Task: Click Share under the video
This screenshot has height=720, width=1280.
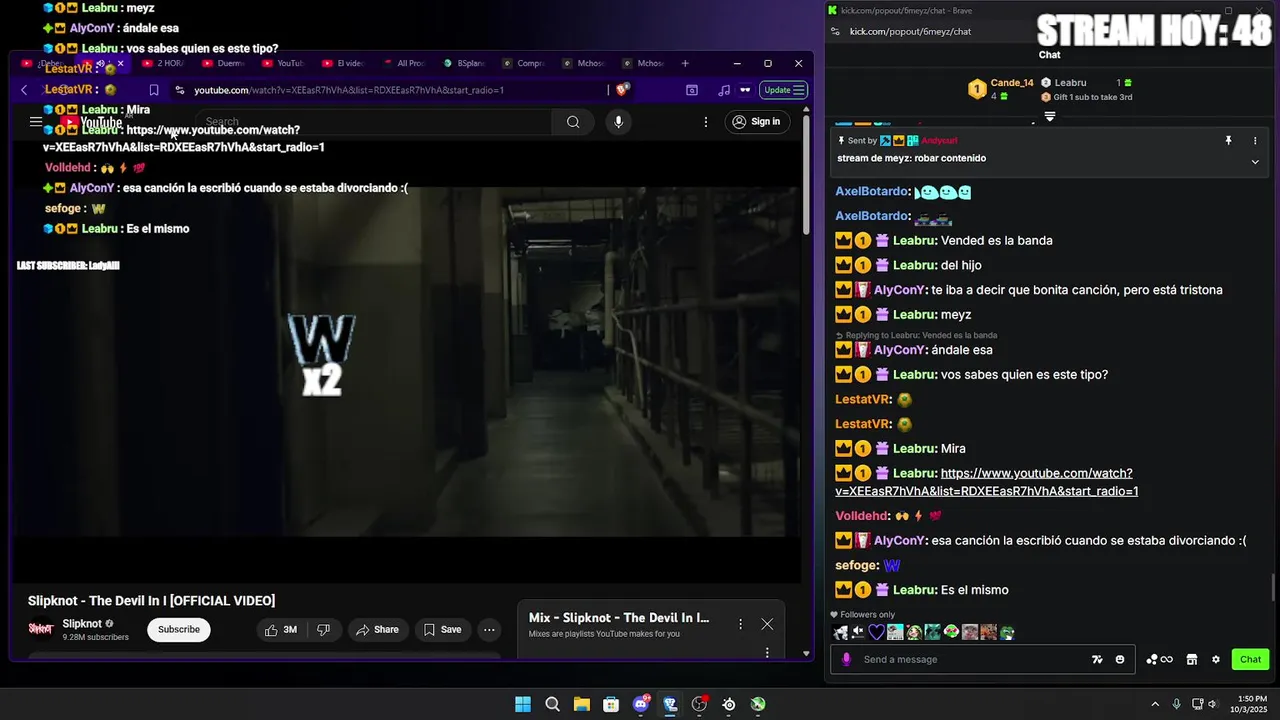Action: pos(377,629)
